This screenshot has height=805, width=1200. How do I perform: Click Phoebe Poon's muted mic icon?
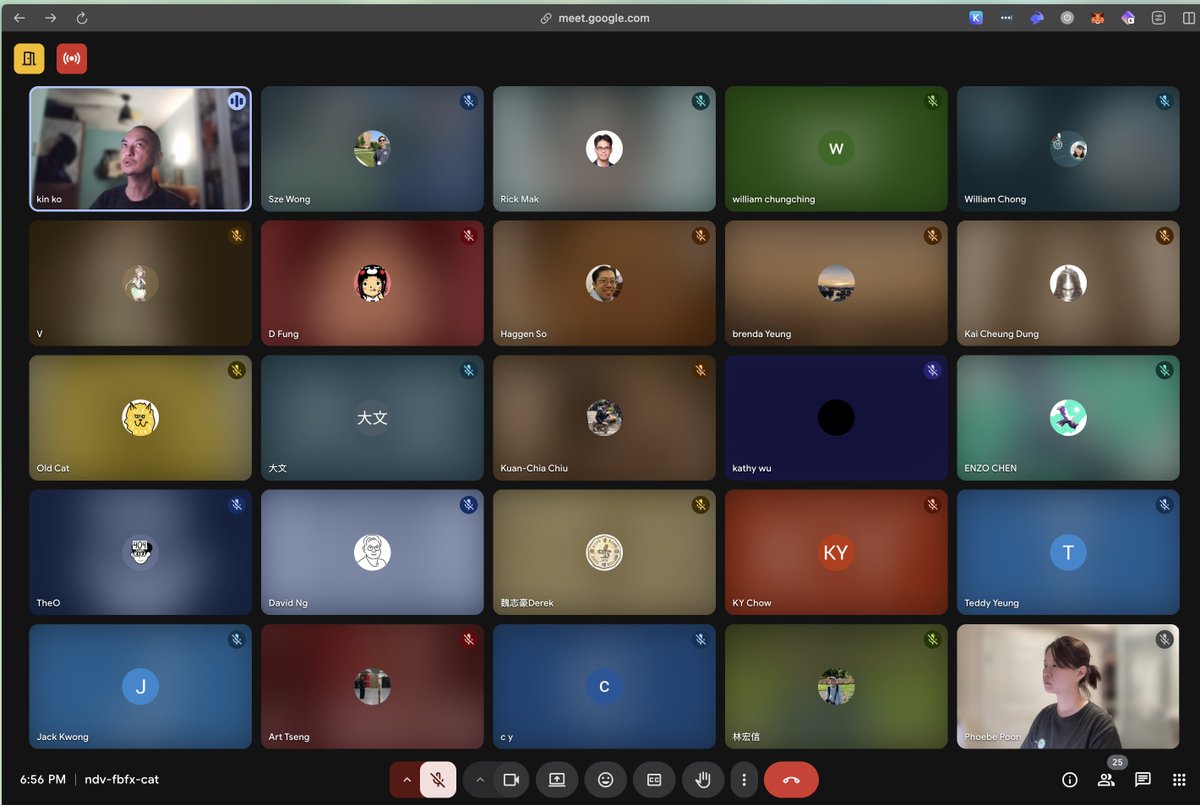click(x=1164, y=639)
